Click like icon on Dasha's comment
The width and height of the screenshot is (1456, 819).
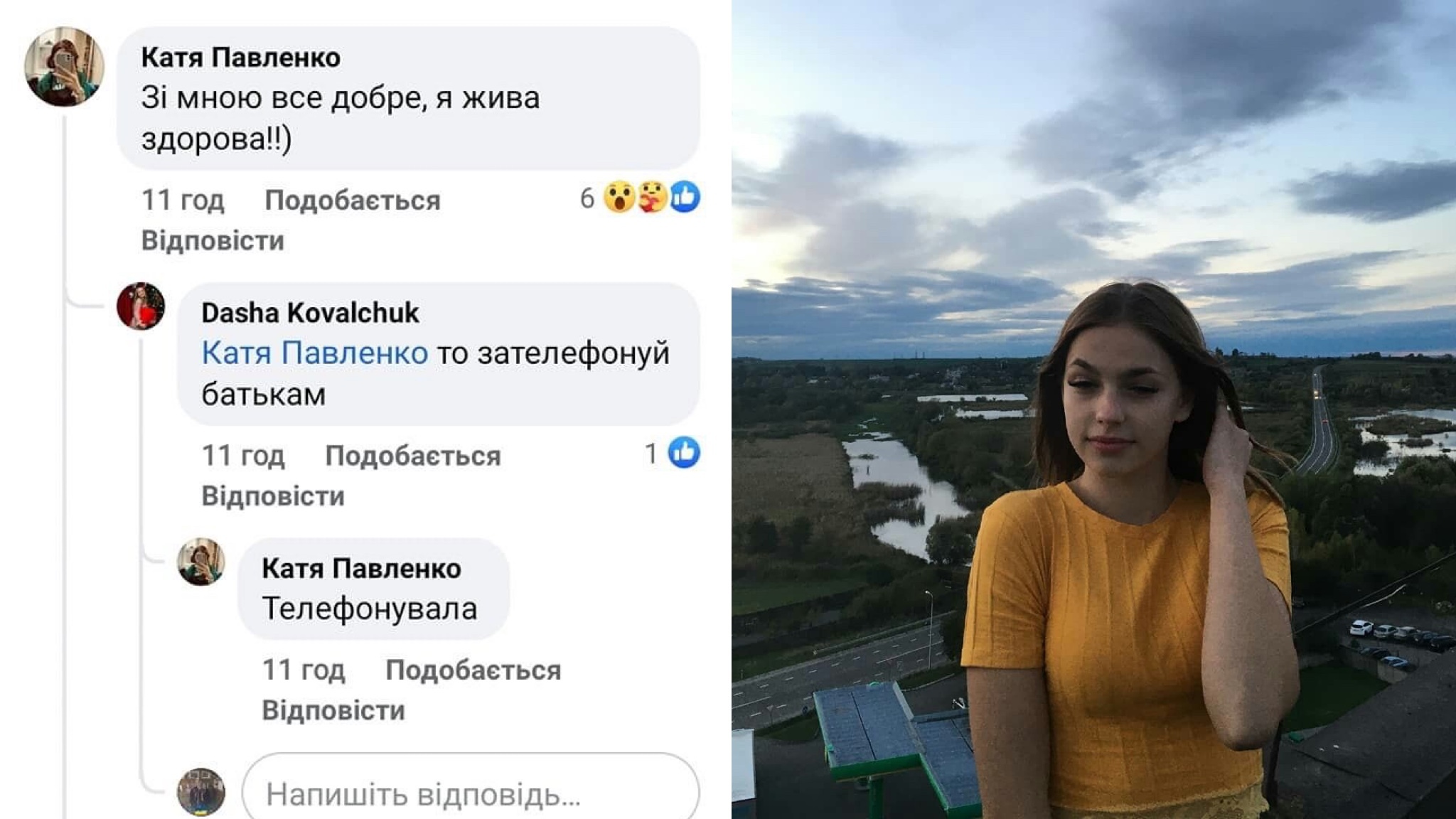[x=685, y=453]
